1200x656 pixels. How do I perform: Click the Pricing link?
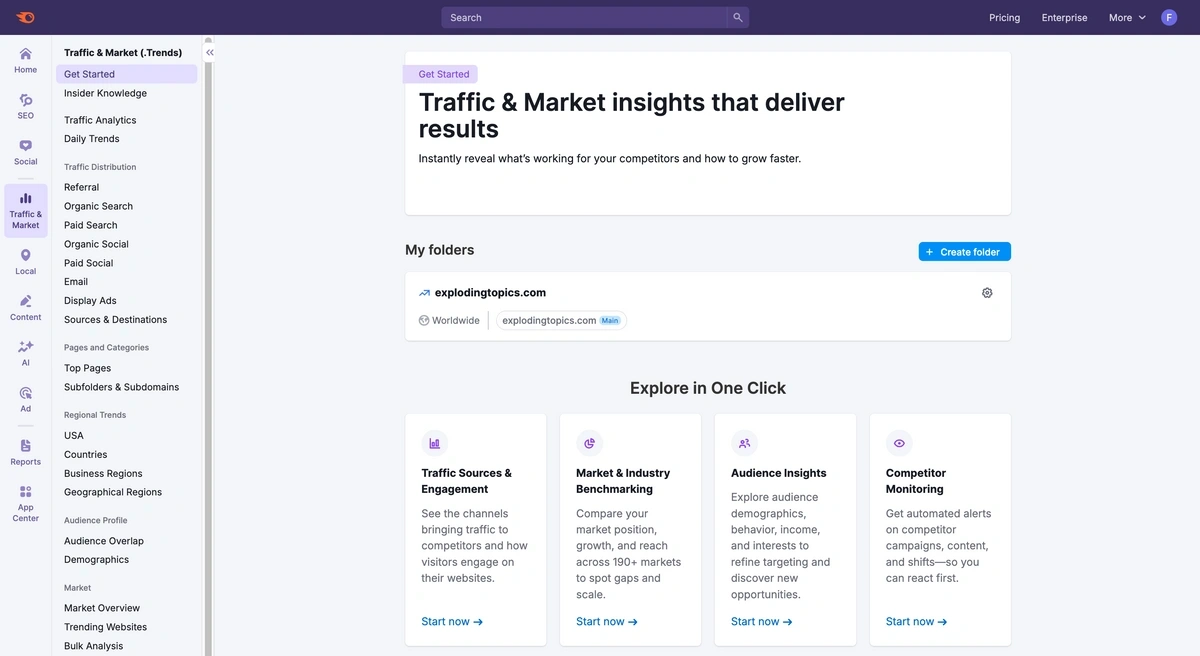(x=1004, y=17)
